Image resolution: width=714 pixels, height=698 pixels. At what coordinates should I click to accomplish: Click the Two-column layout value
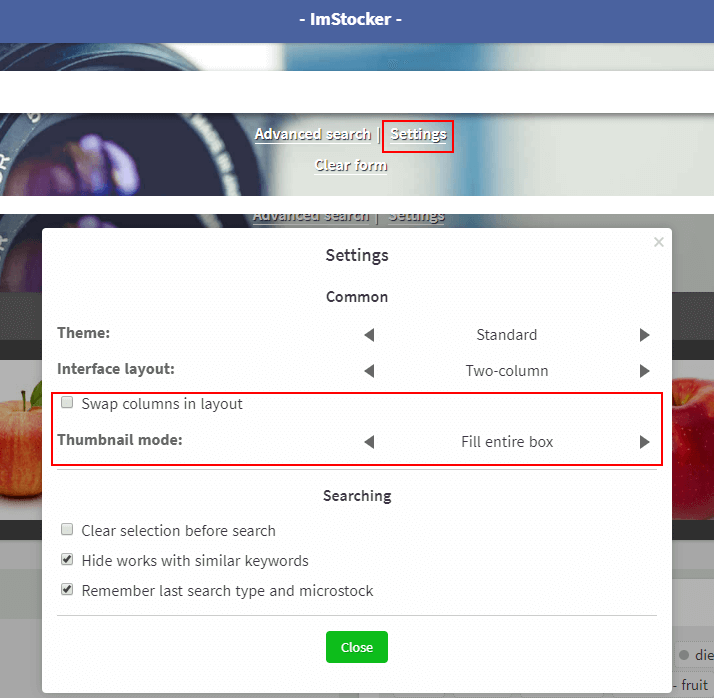pos(507,371)
